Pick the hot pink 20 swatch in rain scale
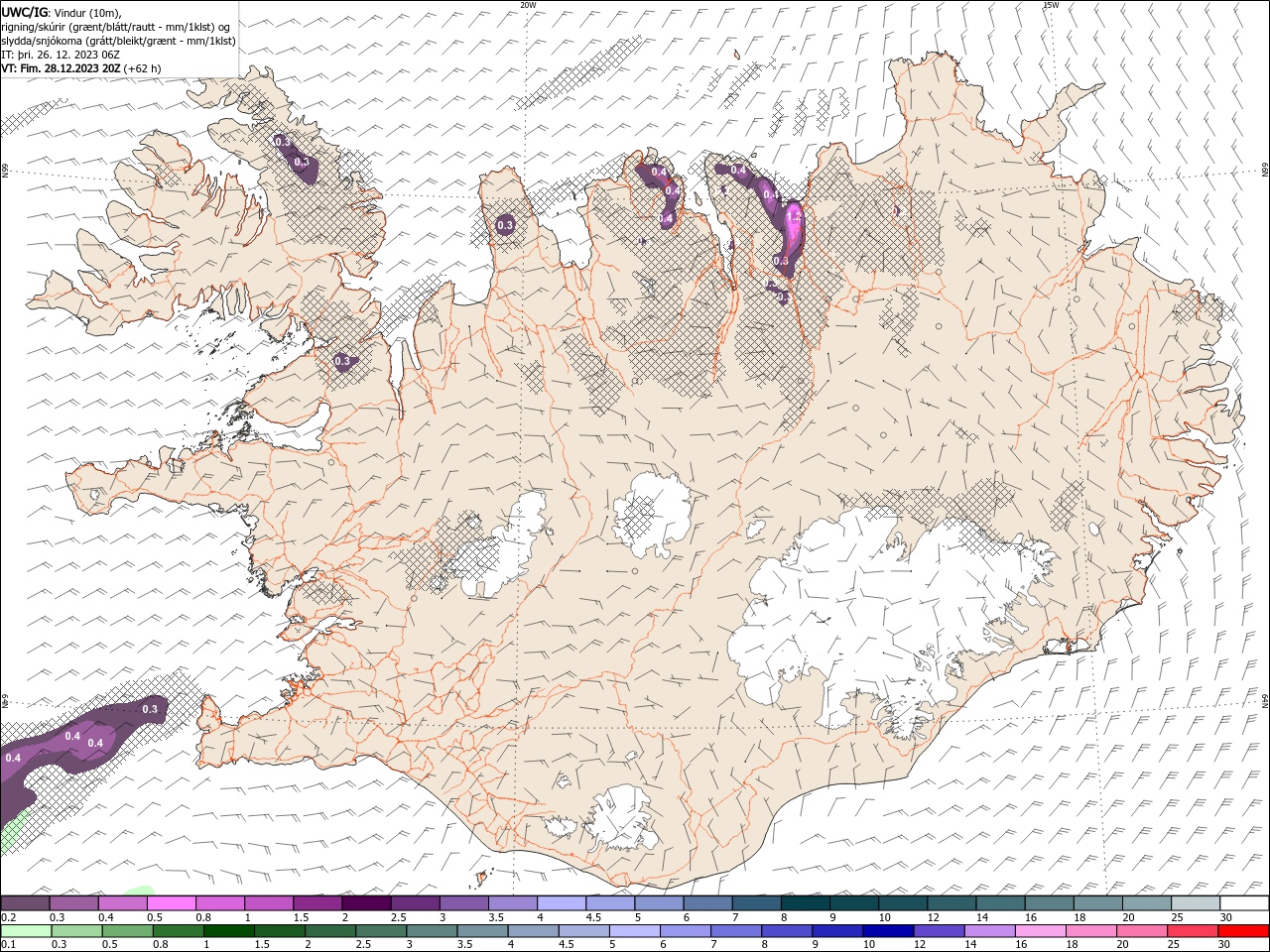Image resolution: width=1270 pixels, height=952 pixels. [1141, 931]
